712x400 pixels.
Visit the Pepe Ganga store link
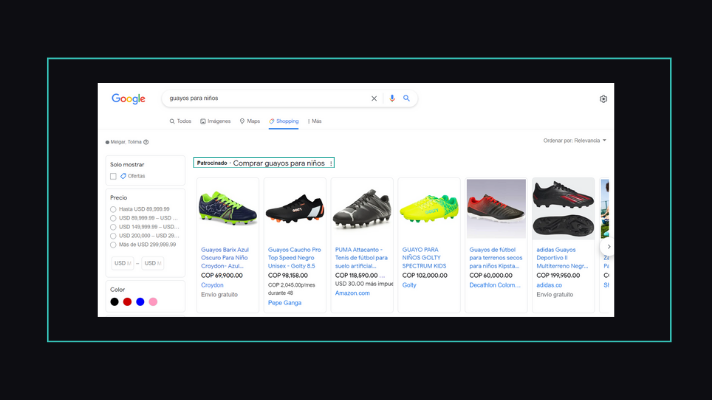pos(285,303)
